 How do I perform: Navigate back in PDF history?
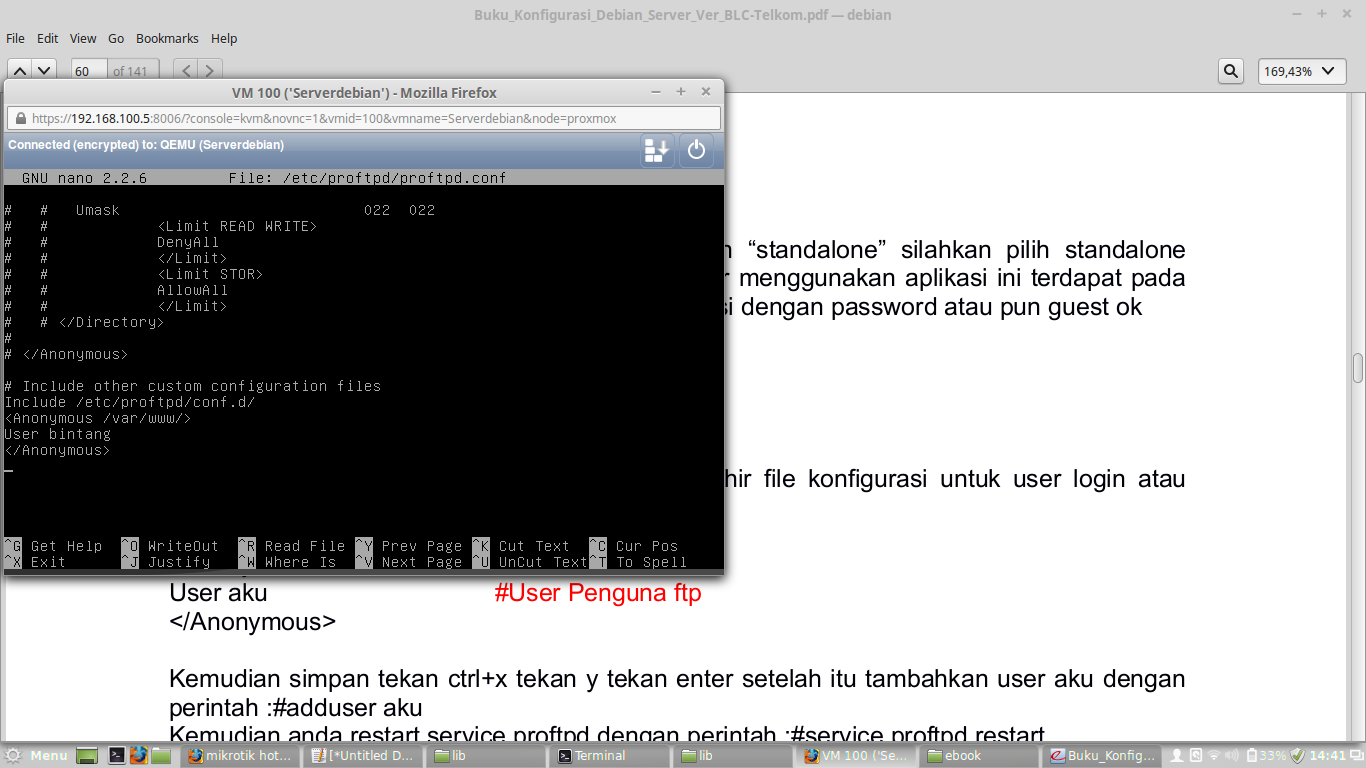186,71
